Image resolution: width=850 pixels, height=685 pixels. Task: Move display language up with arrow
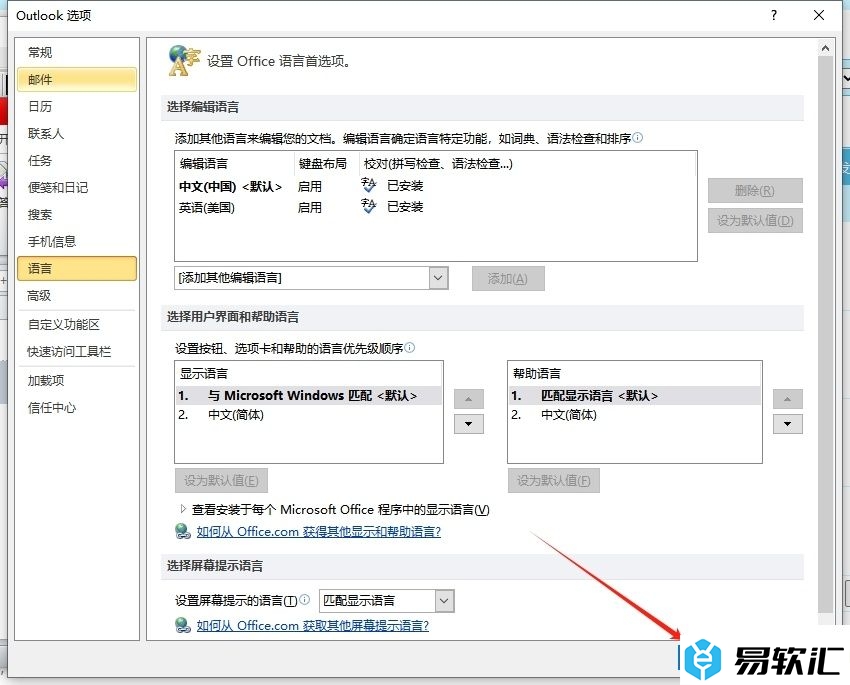click(469, 399)
